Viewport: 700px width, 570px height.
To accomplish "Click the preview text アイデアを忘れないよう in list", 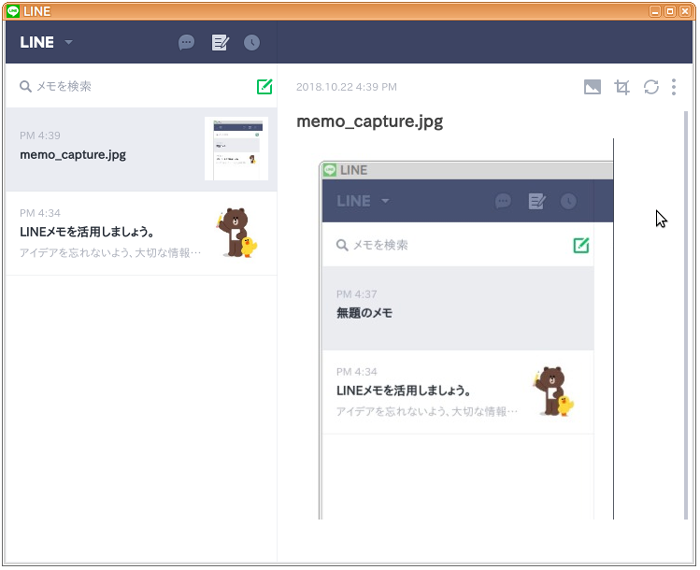I will click(x=110, y=253).
